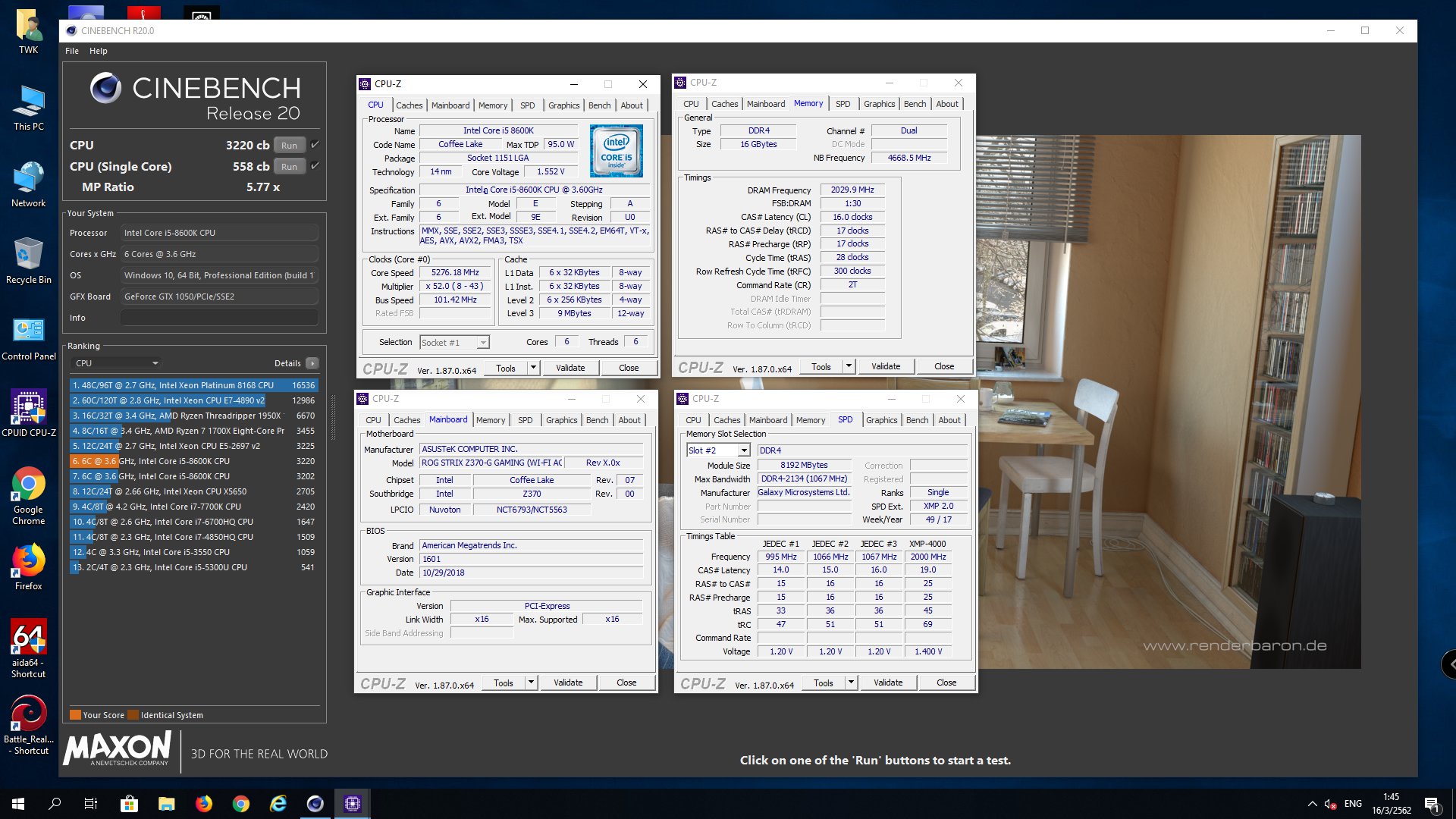Expand ranking Details arrow button
The image size is (1456, 819).
pyautogui.click(x=312, y=363)
